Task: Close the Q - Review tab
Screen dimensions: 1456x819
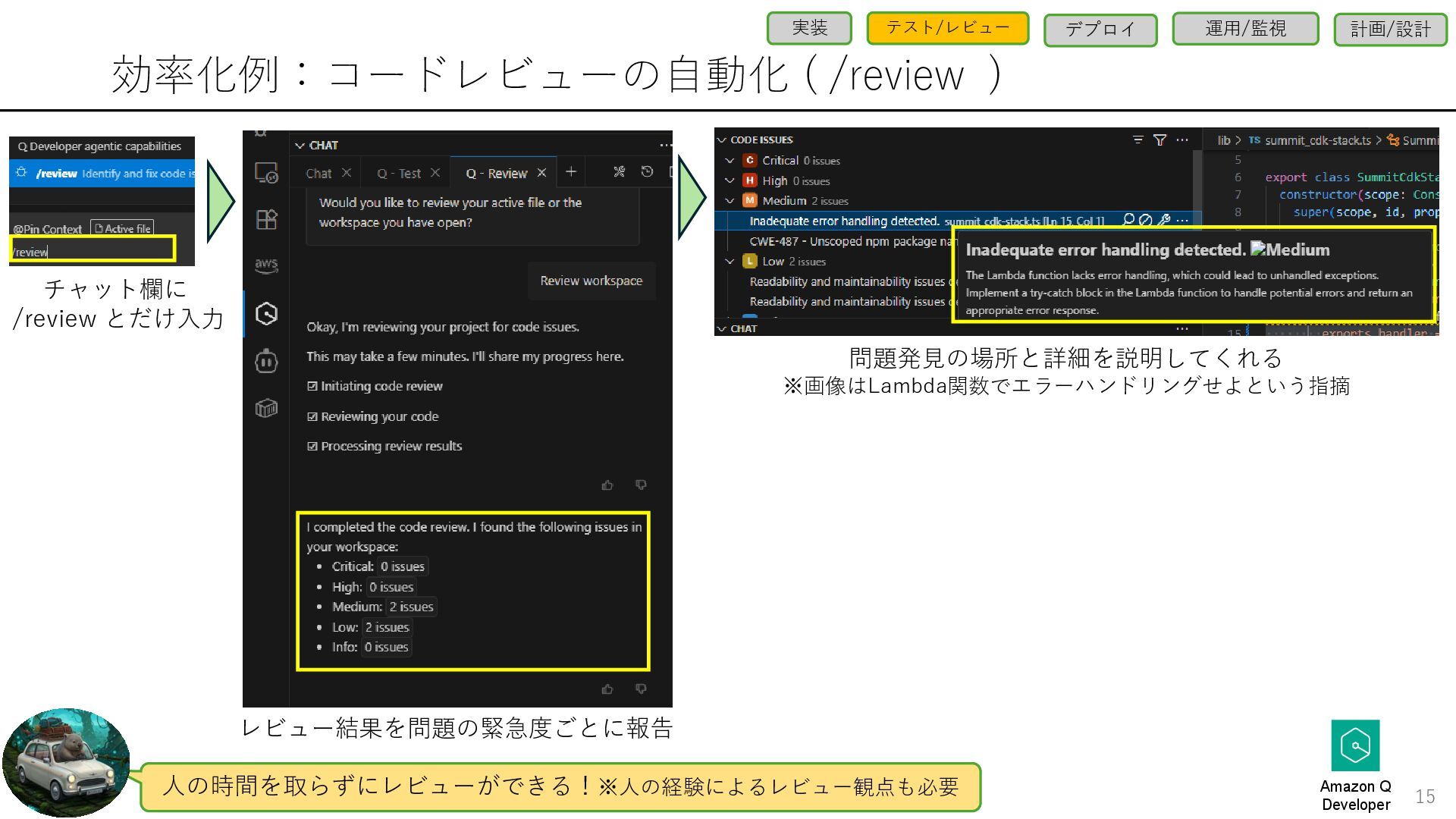Action: (541, 172)
